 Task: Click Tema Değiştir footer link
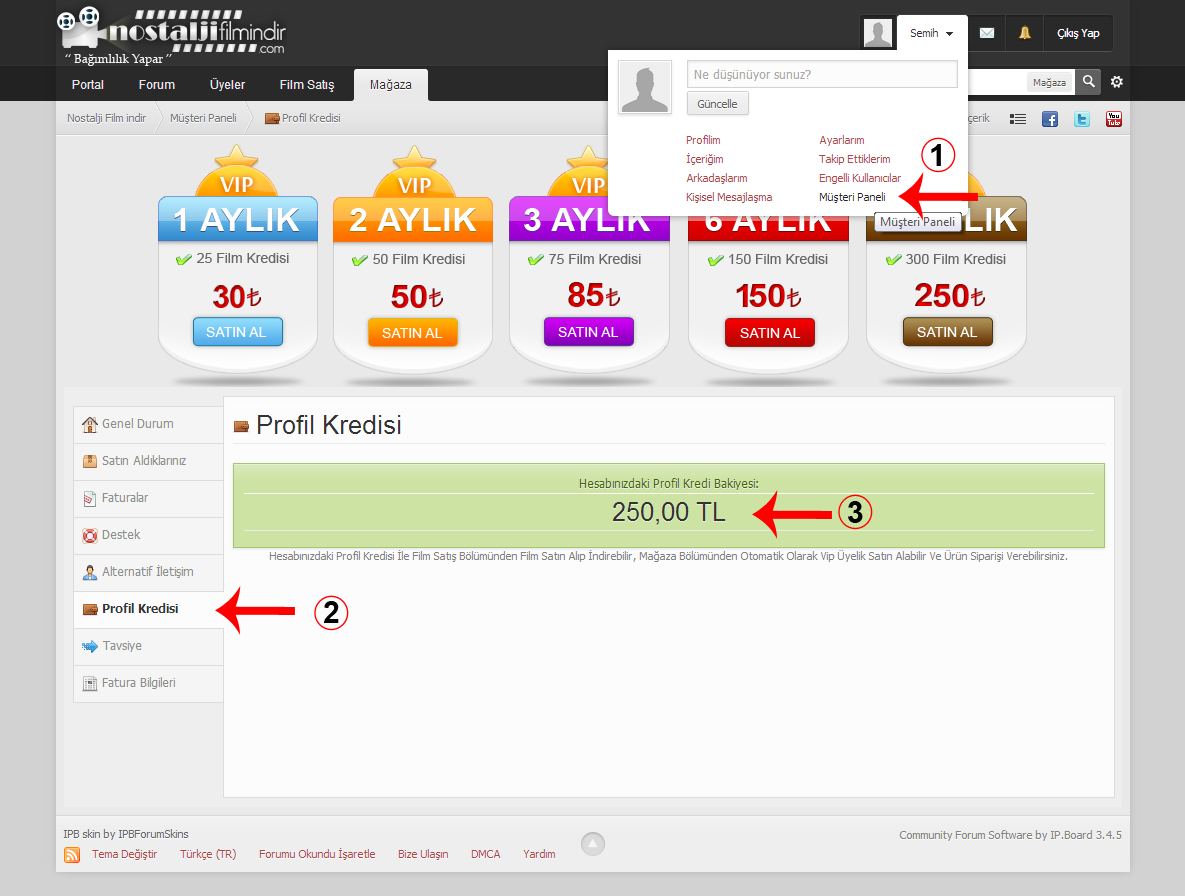tap(125, 854)
